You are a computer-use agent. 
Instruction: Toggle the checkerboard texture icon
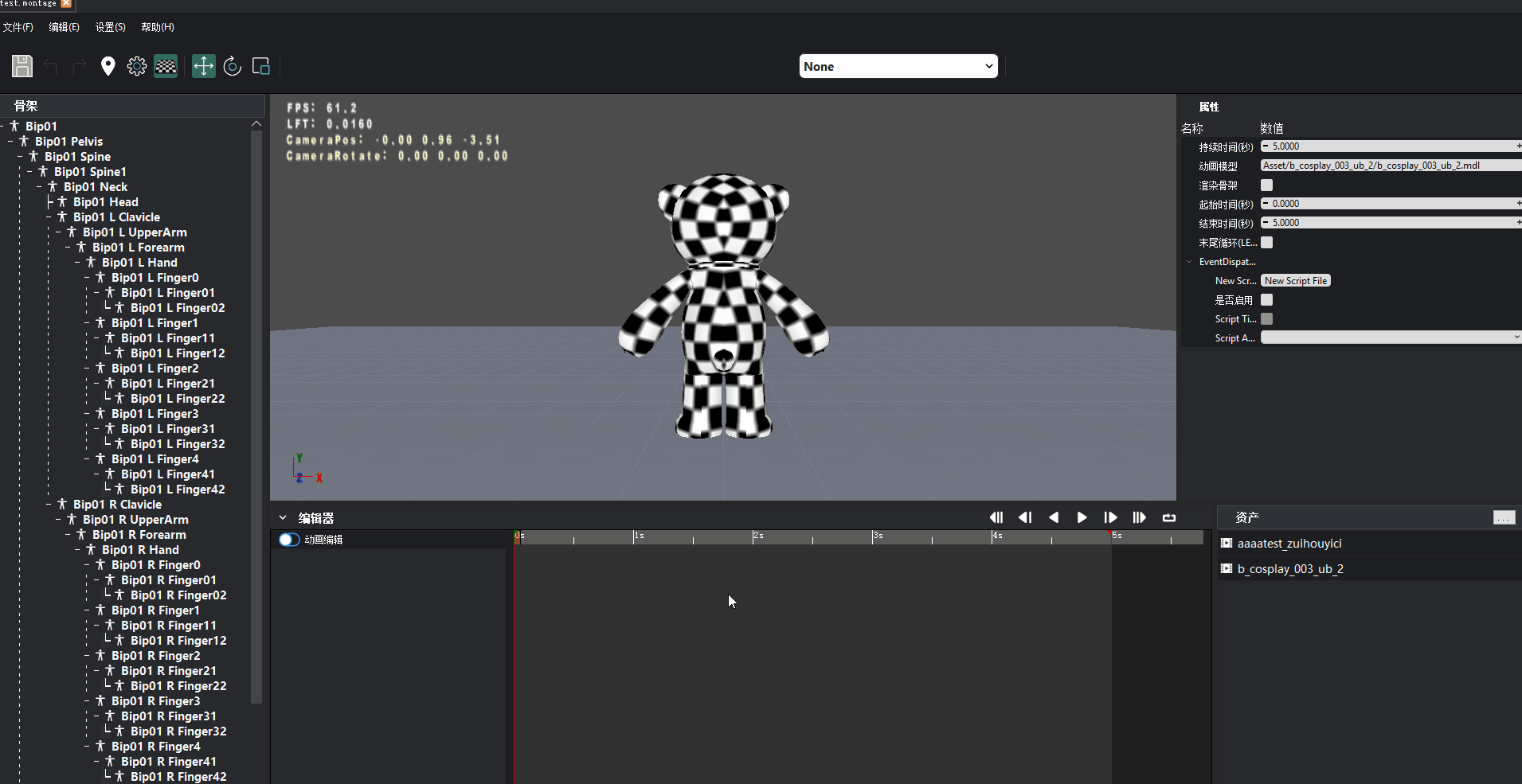click(166, 66)
